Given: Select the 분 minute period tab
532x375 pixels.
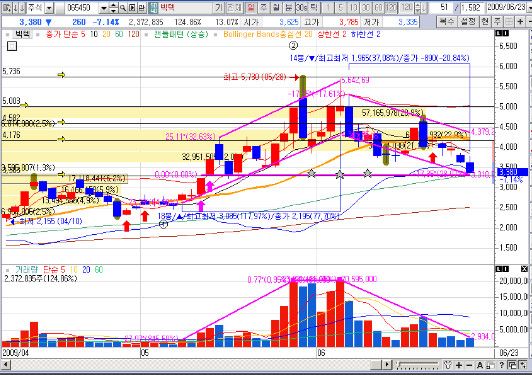Looking at the screenshot, I should [x=289, y=7].
